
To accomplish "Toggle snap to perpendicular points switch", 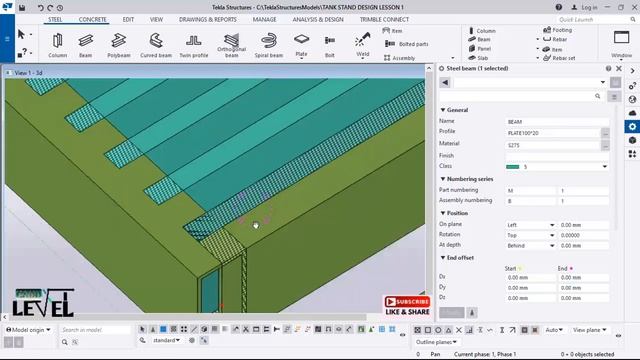I will [469, 330].
